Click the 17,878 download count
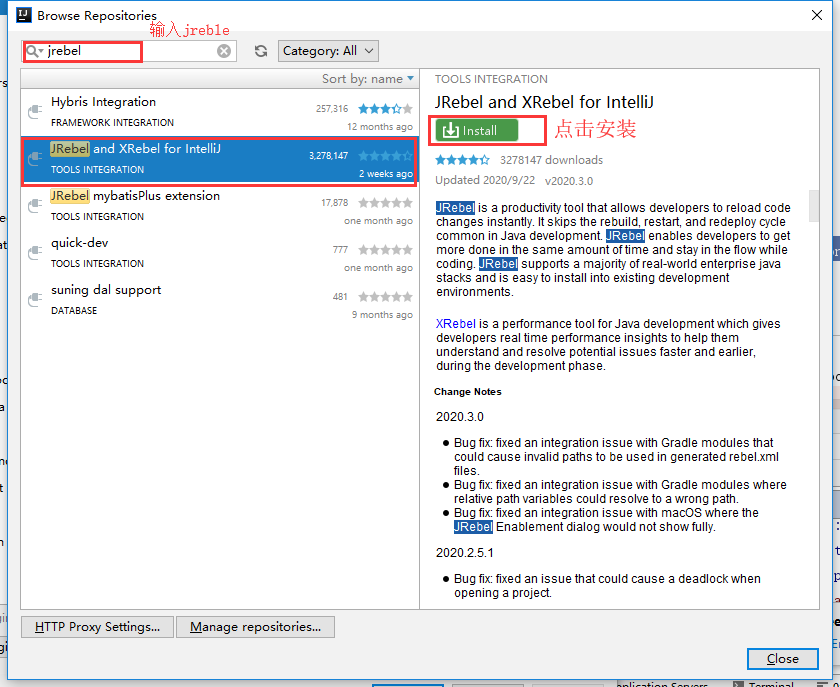This screenshot has width=840, height=687. click(x=334, y=203)
